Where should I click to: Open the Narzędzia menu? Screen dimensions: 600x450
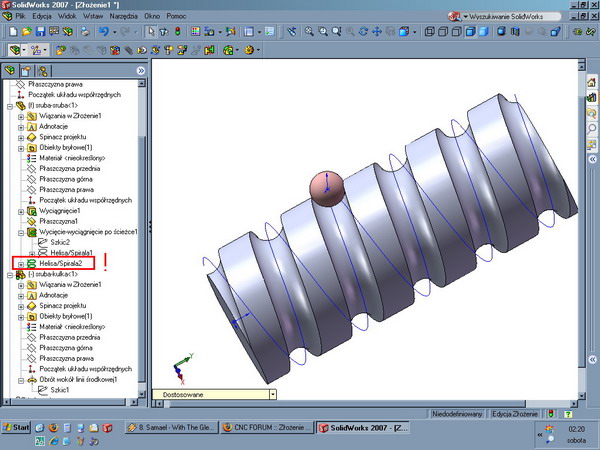[x=123, y=16]
